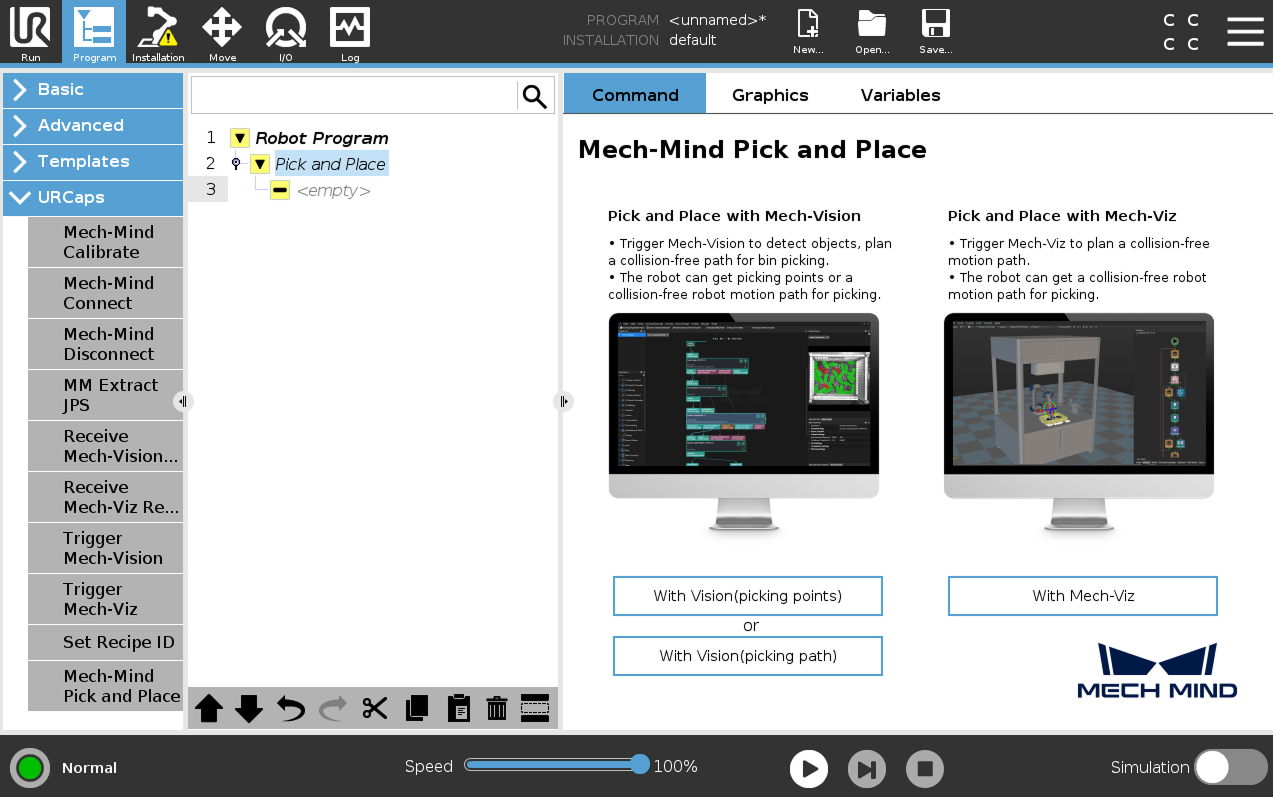
Task: Undo the last program edit
Action: coord(290,708)
